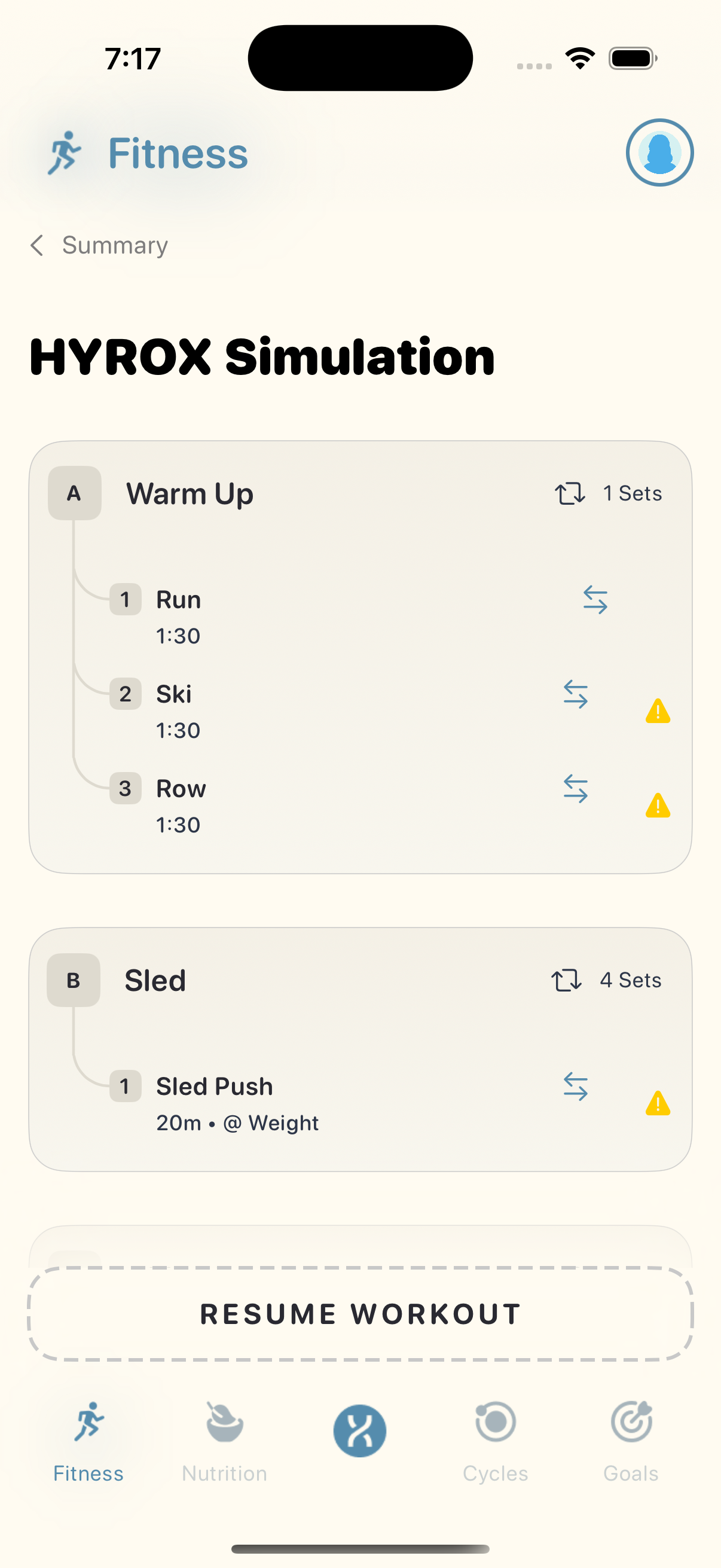Switch to the Nutrition tab

(x=225, y=1442)
